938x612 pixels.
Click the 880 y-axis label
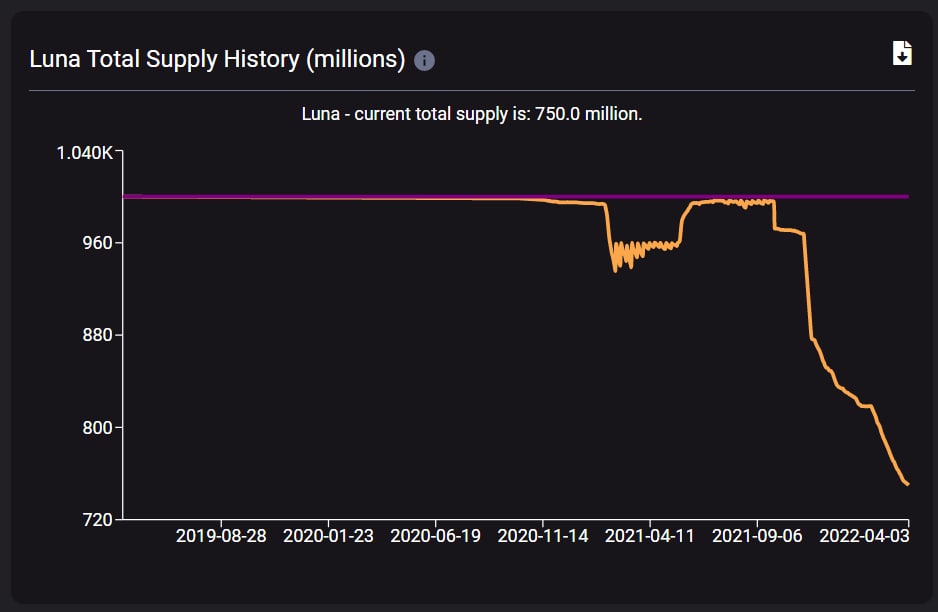pos(98,335)
